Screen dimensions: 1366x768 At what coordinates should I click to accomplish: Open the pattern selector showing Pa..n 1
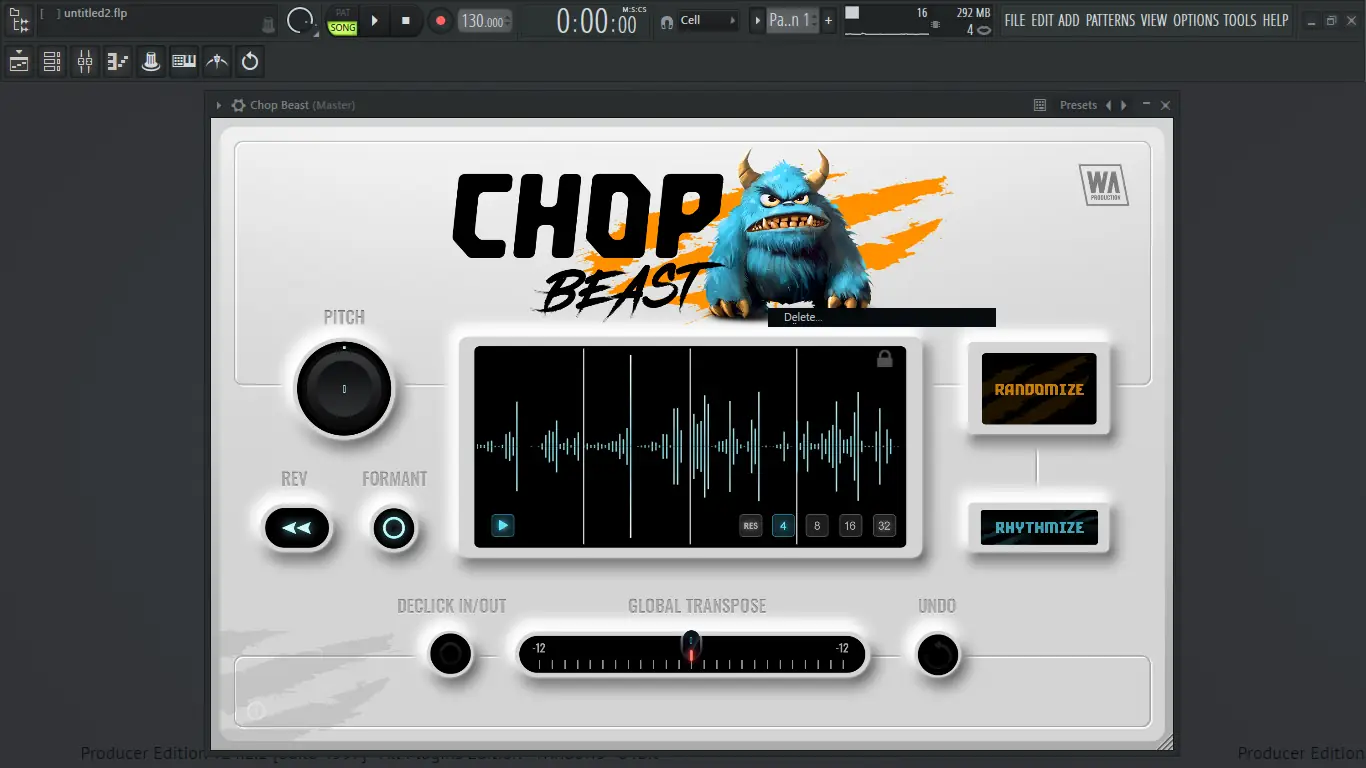[791, 20]
